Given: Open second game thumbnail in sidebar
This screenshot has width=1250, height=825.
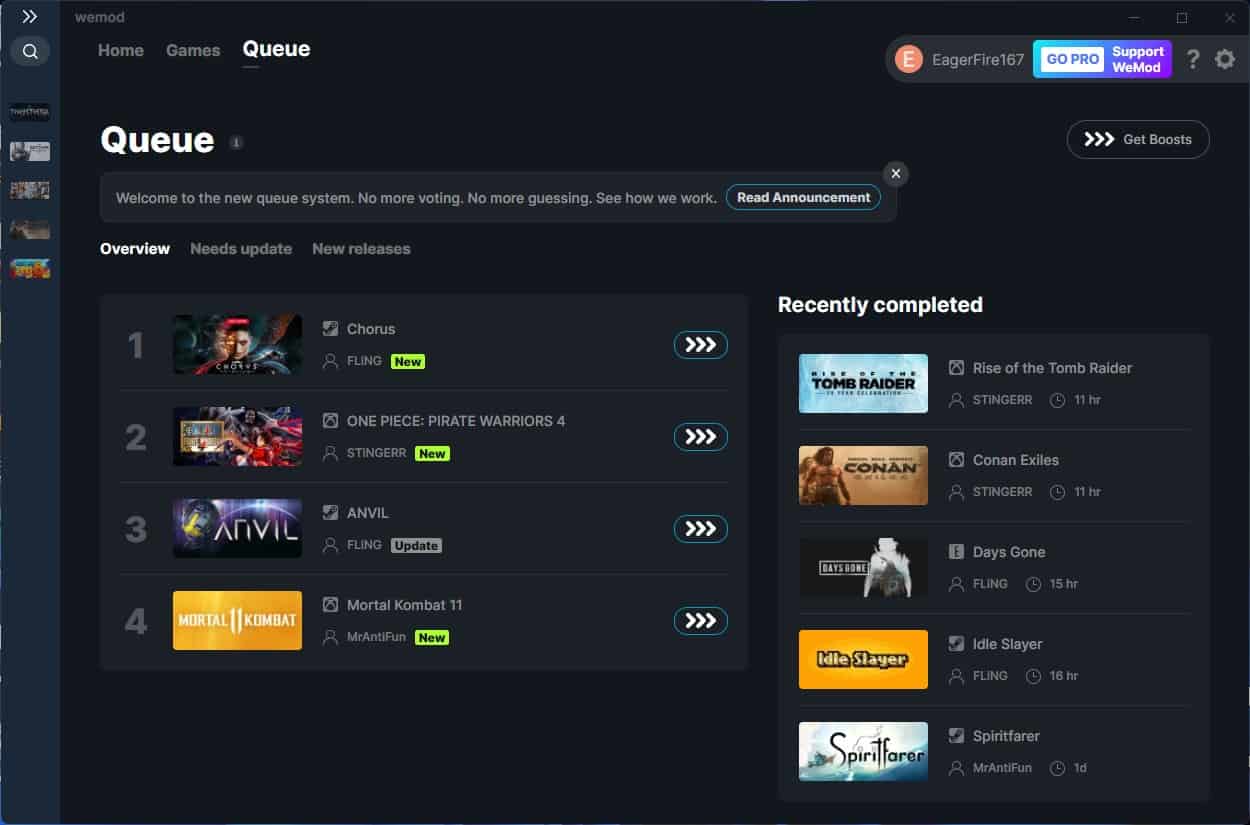Looking at the screenshot, I should pos(30,151).
